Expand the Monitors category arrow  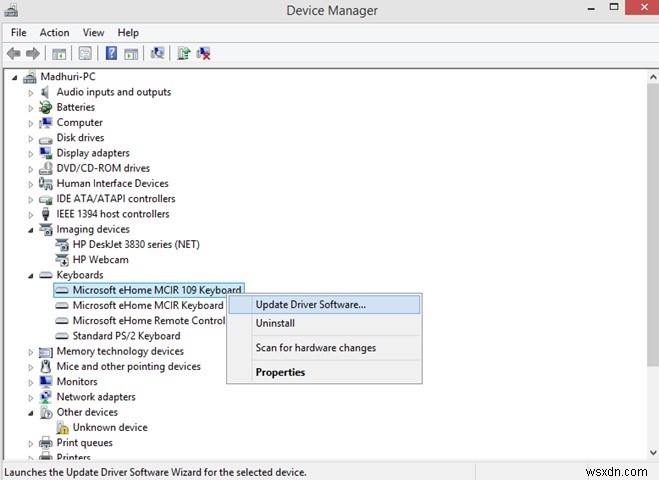pyautogui.click(x=31, y=382)
